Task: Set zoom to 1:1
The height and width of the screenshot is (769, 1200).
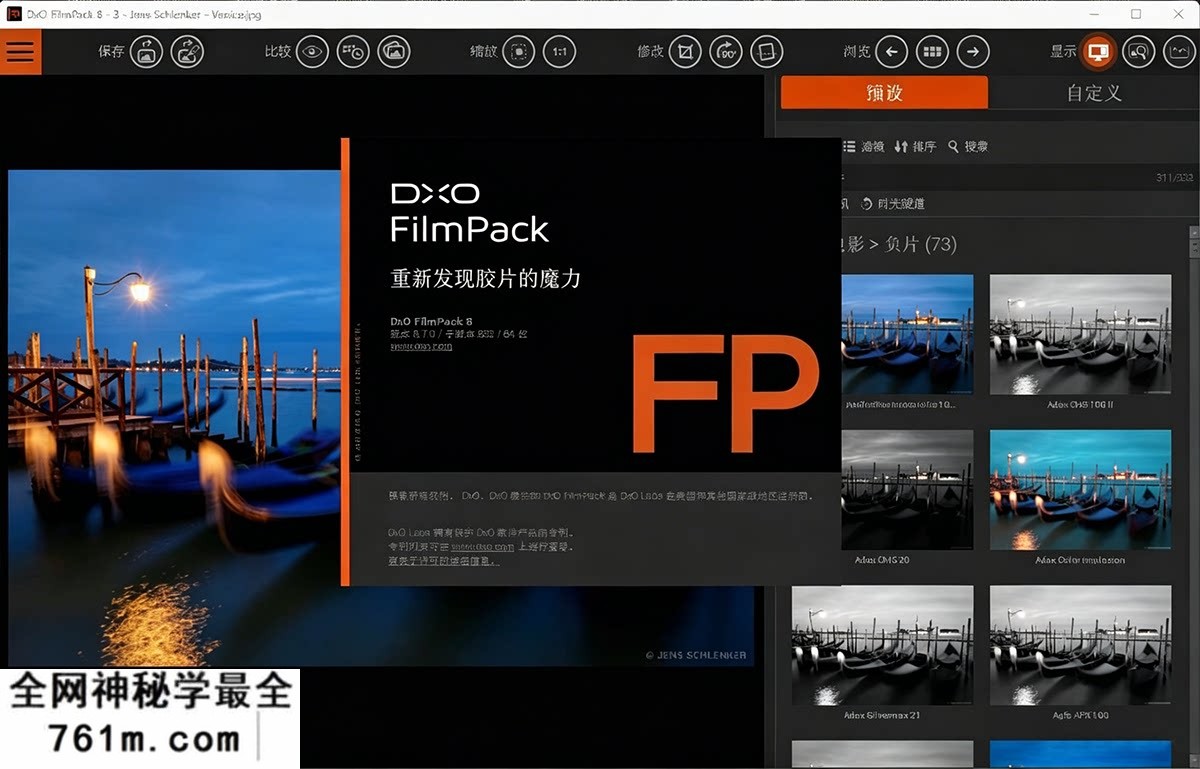Action: (x=560, y=52)
